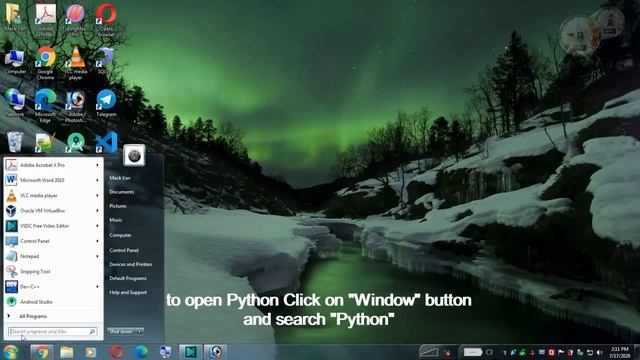Expand Microsoft Word 2010 jump list arrow
The height and width of the screenshot is (360, 640).
pyautogui.click(x=97, y=180)
